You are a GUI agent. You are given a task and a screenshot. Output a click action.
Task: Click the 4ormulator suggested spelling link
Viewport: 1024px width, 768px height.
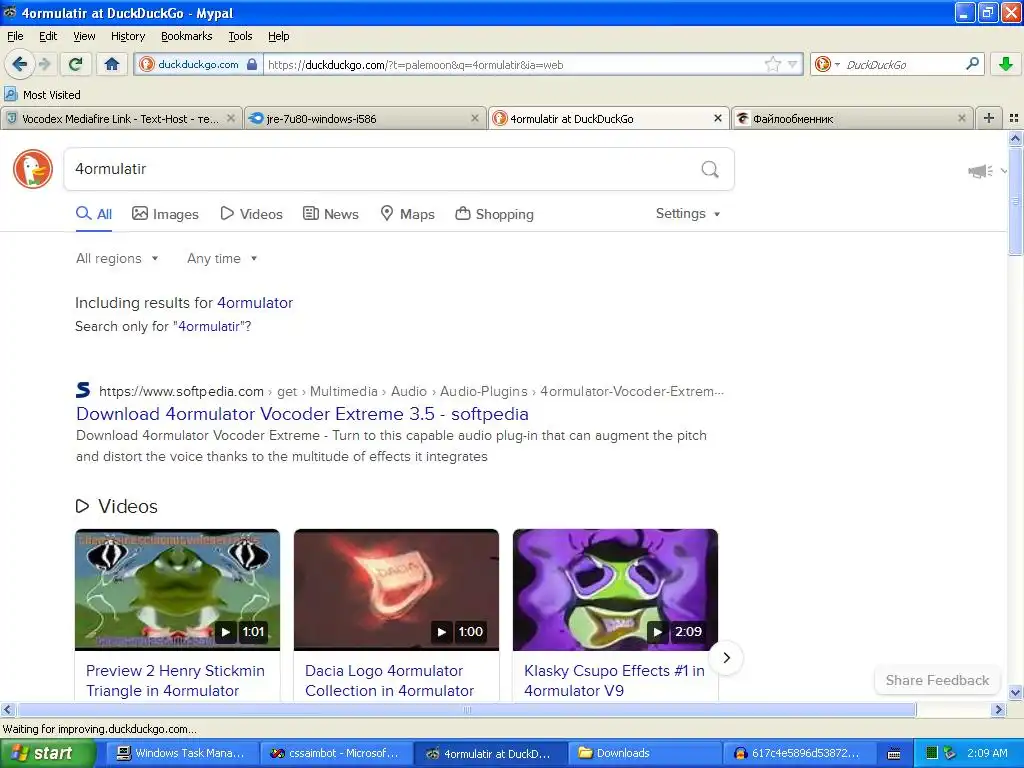click(255, 303)
